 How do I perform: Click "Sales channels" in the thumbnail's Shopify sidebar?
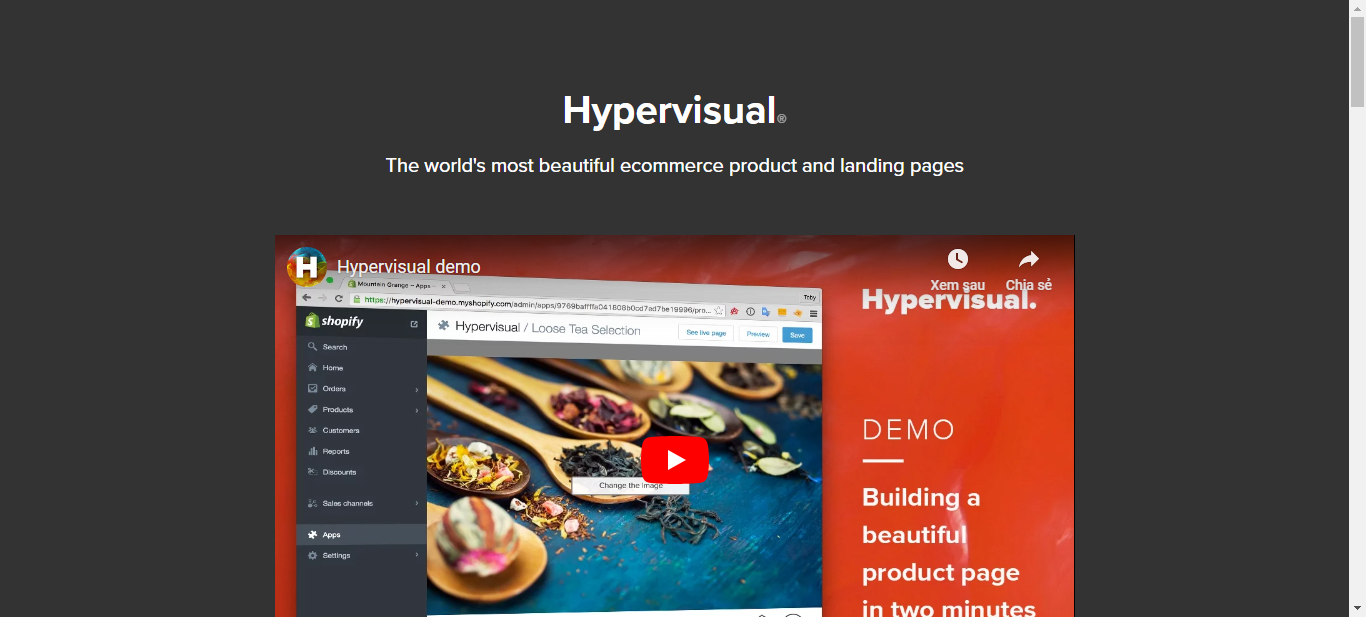pos(348,503)
